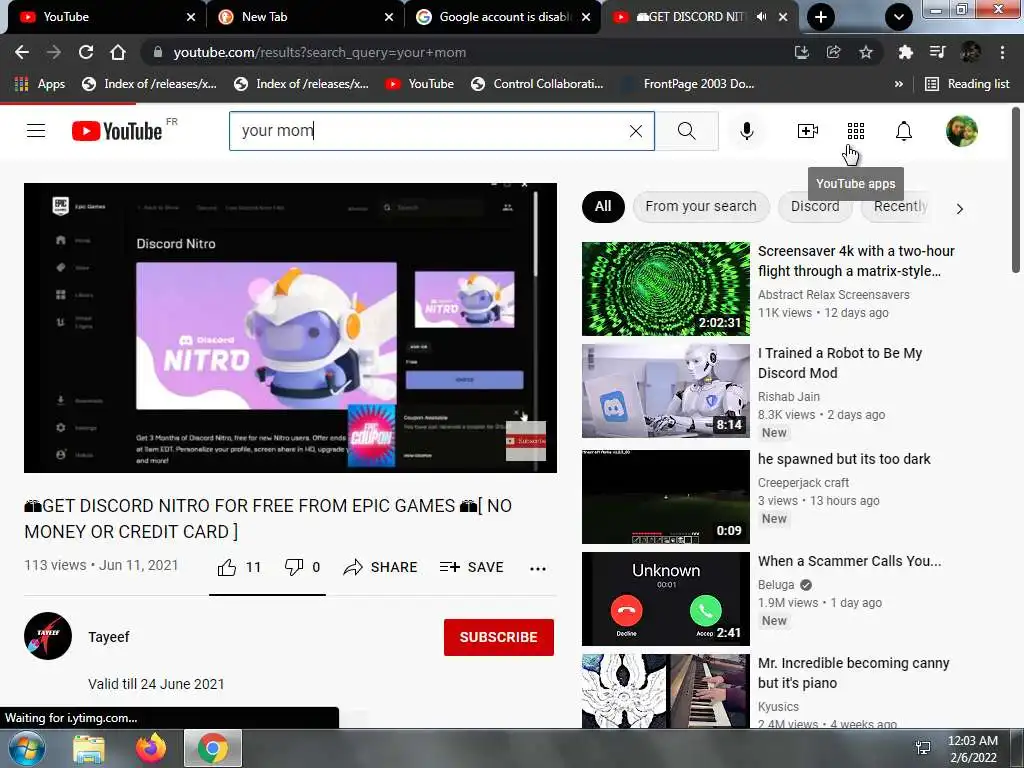
Task: Launch Firefox from the taskbar
Action: 151,748
